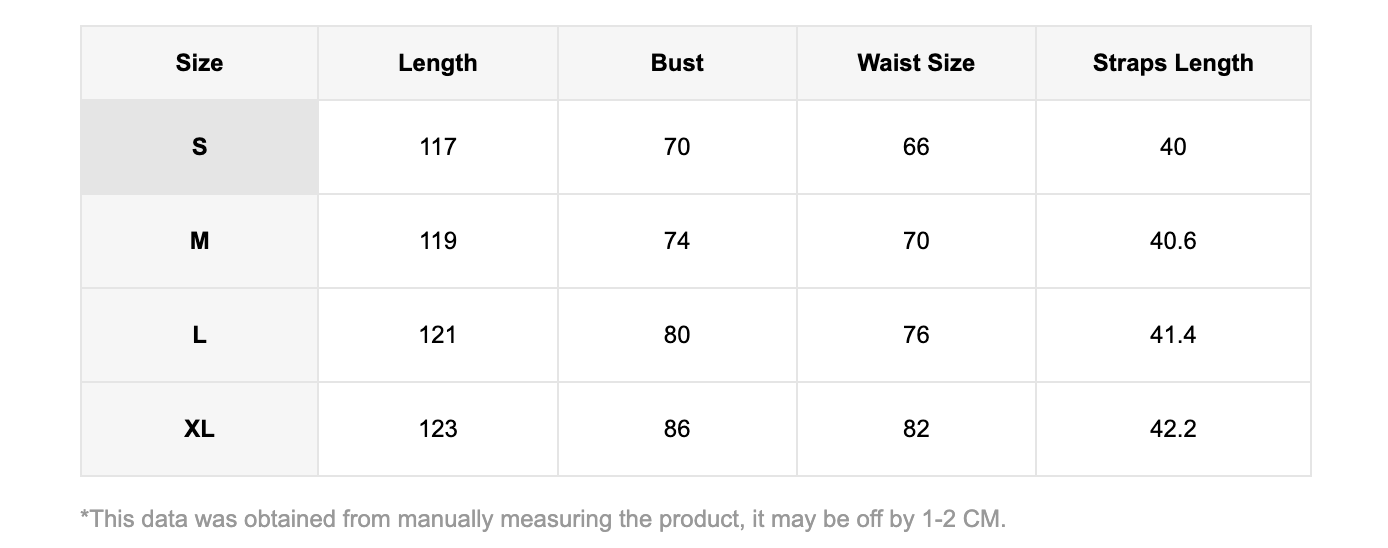Click the Bust column header
The height and width of the screenshot is (548, 1388).
tap(677, 63)
